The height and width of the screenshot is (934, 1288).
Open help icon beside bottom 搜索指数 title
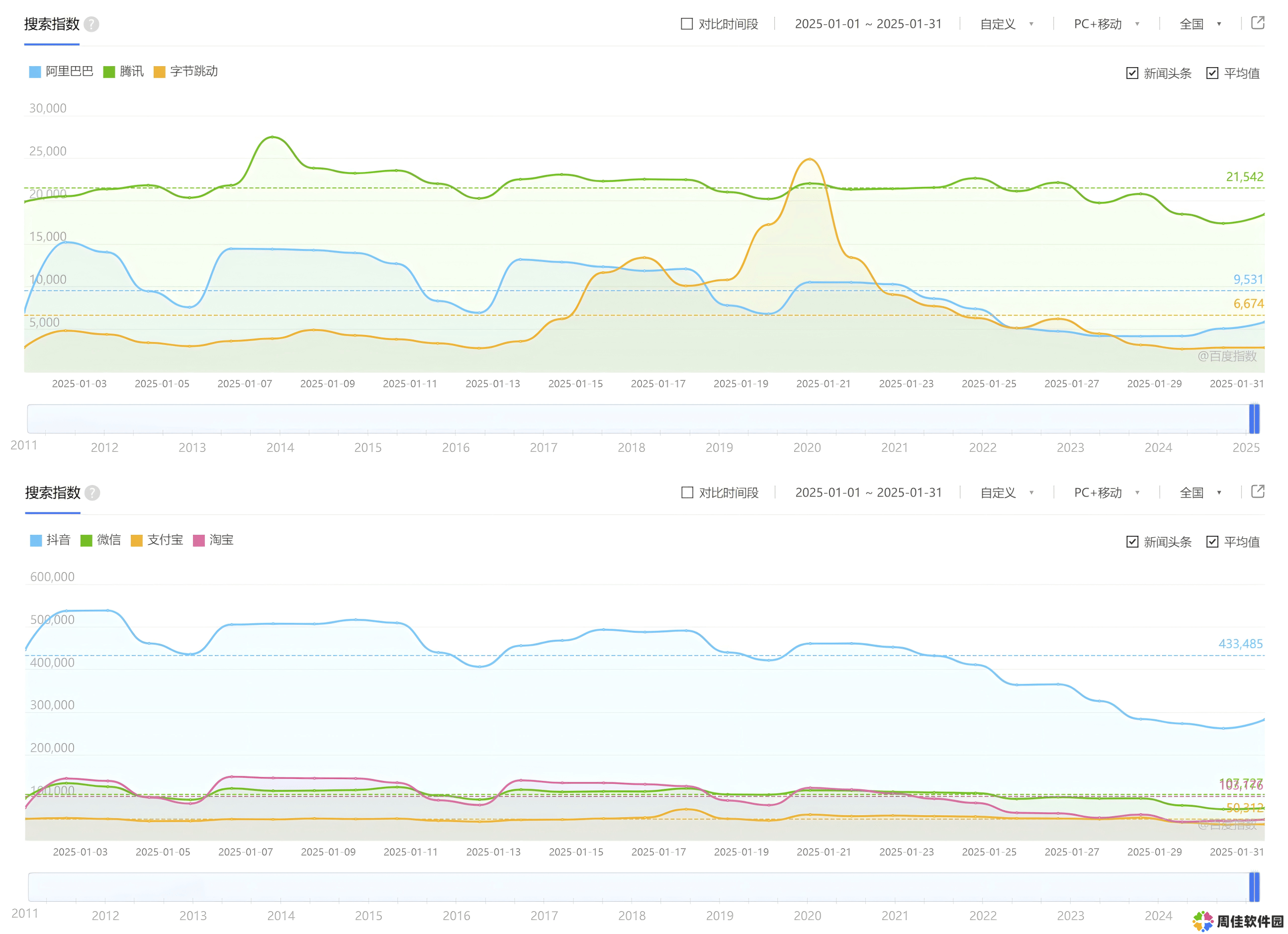92,493
